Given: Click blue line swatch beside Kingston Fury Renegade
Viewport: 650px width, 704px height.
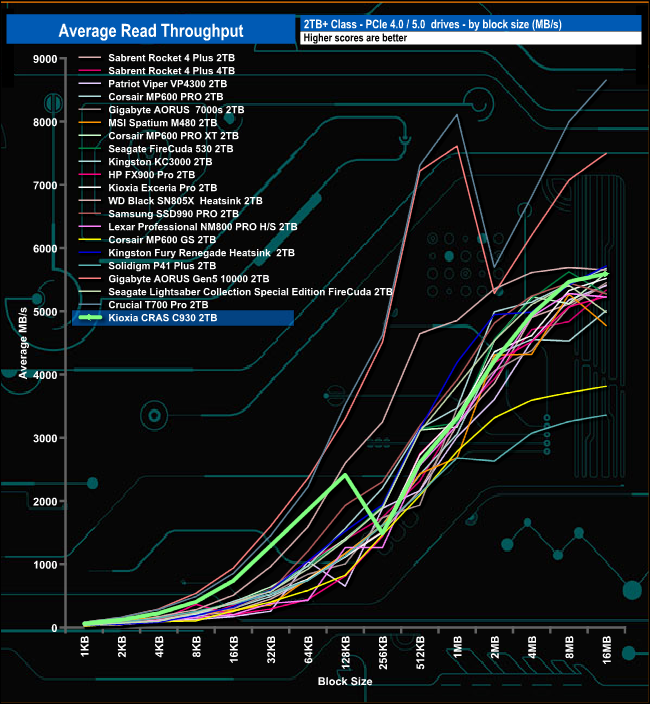Looking at the screenshot, I should click(89, 253).
